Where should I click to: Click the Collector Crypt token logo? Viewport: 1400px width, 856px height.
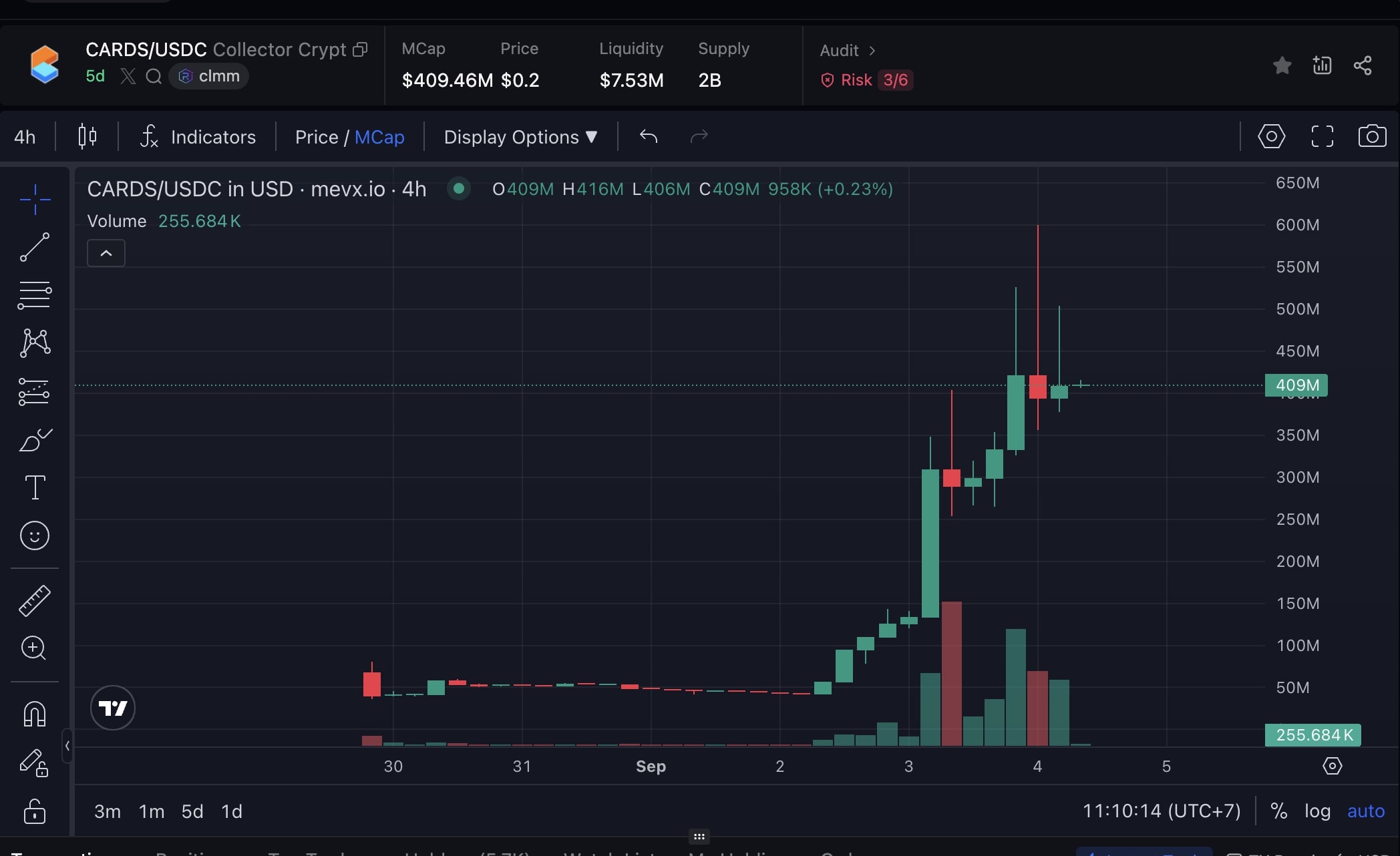[x=45, y=65]
